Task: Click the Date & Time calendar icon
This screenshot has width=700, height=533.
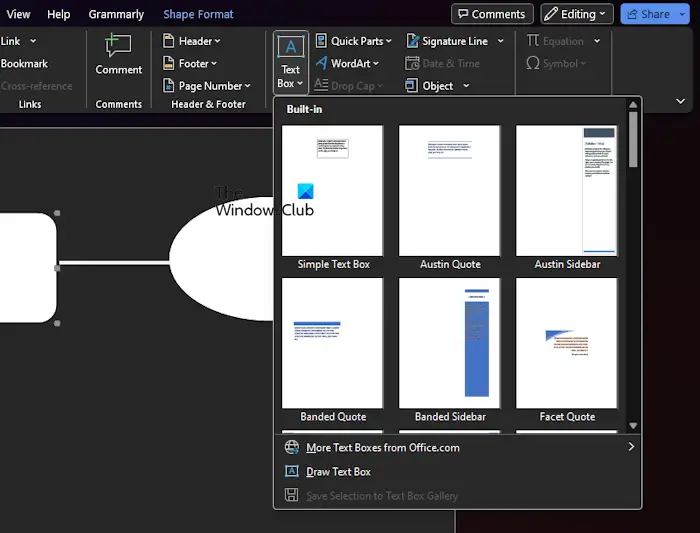Action: 412,63
